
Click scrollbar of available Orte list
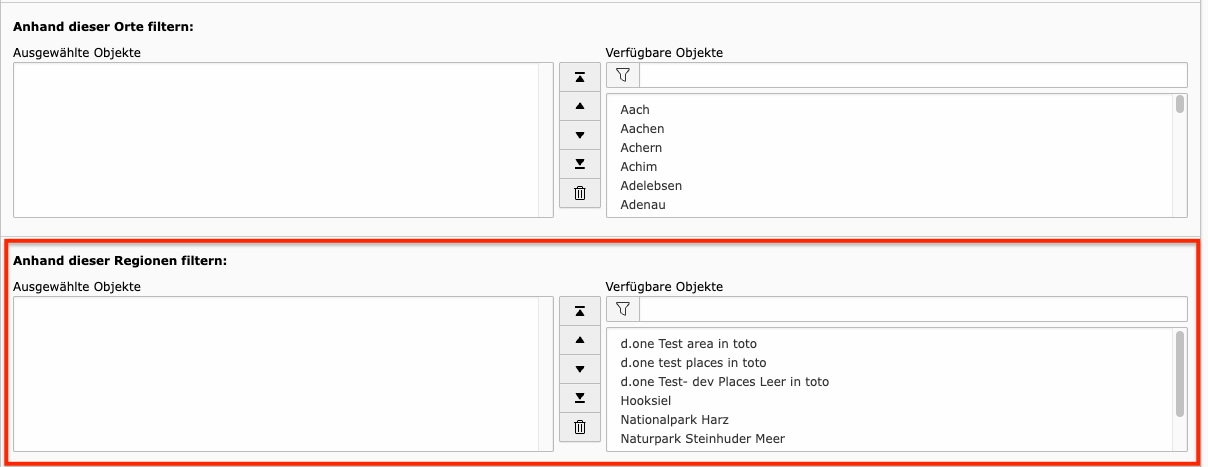(1180, 105)
